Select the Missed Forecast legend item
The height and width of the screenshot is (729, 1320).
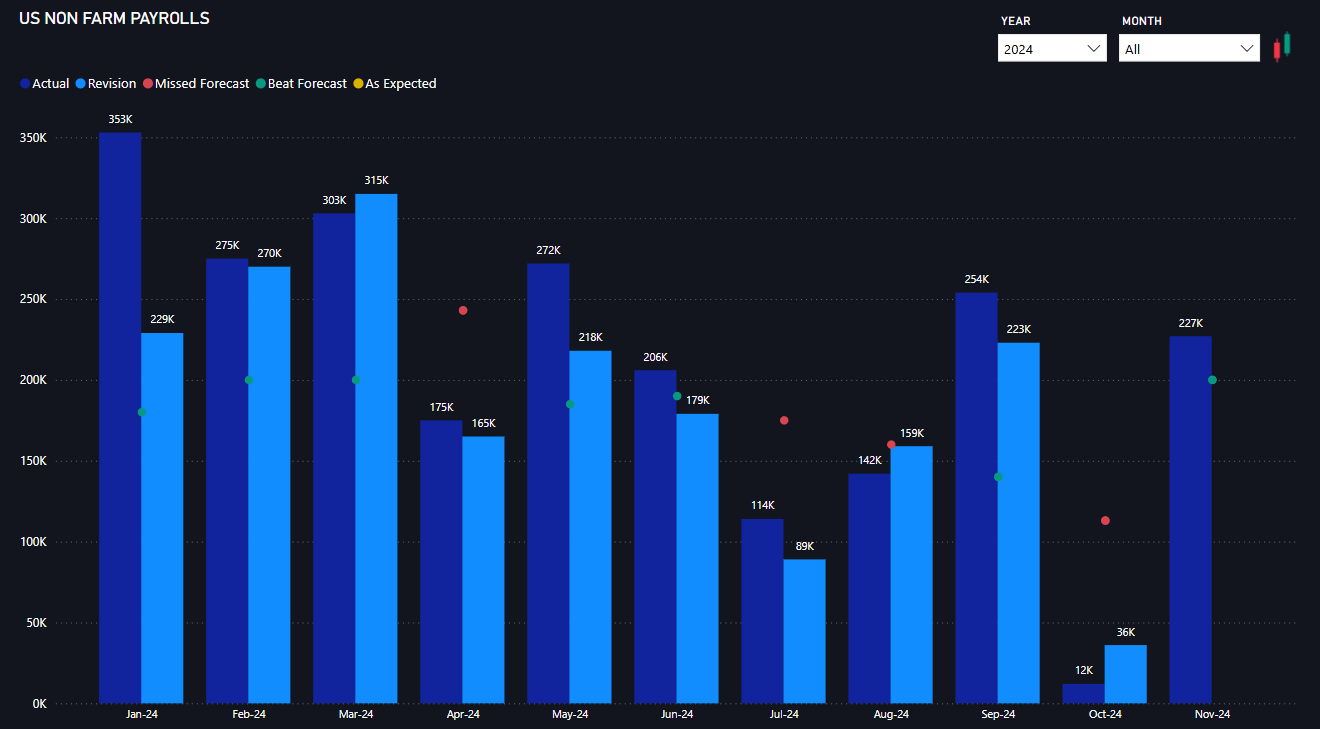coord(195,84)
